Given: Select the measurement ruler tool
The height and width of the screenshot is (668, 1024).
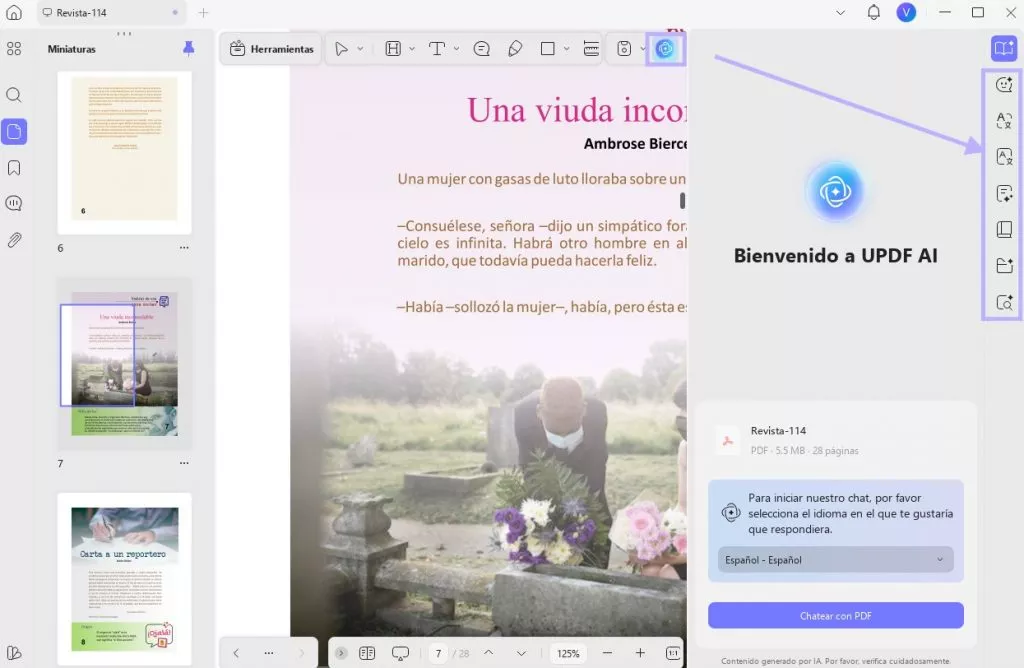Looking at the screenshot, I should [591, 49].
